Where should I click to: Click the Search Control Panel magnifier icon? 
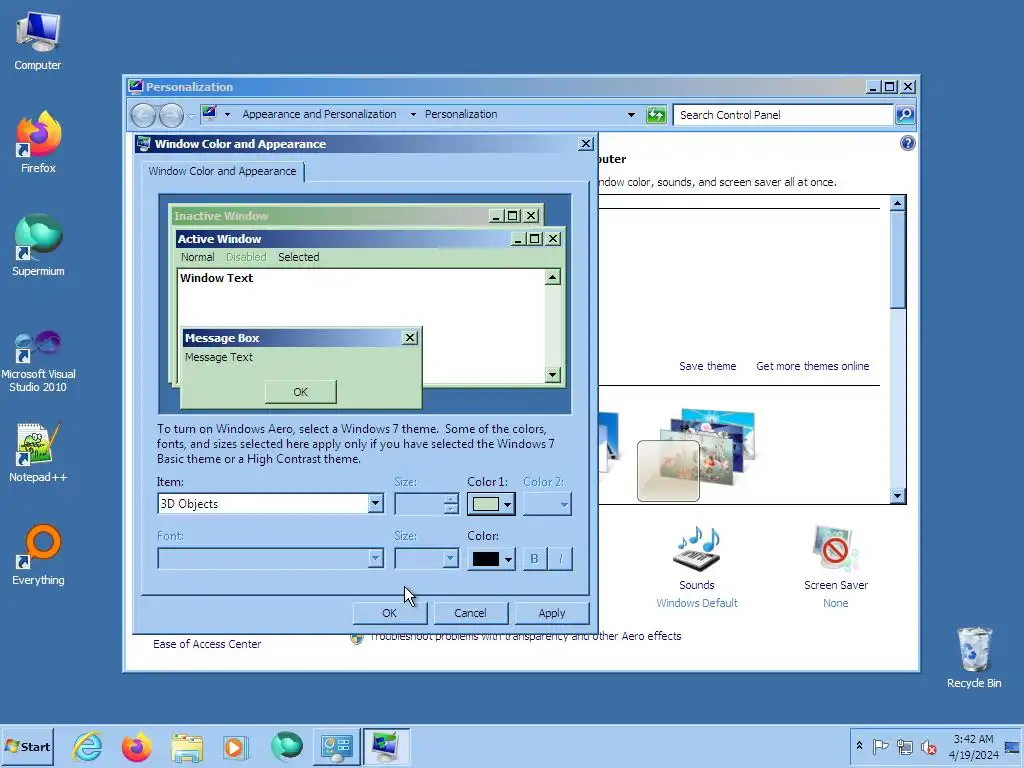(904, 115)
